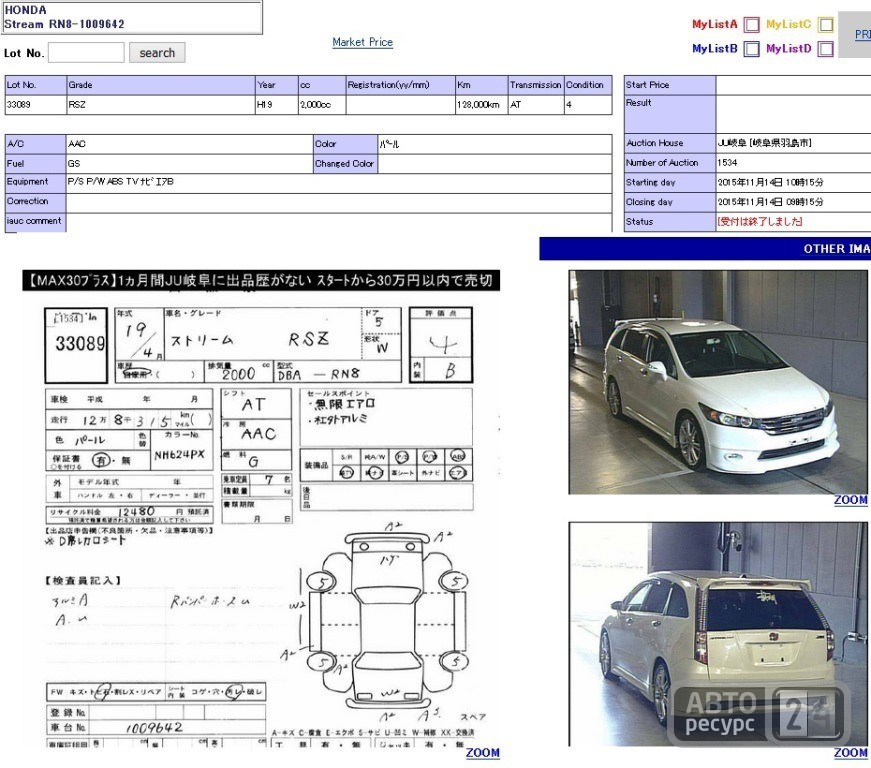Check the MyListA checkbox
This screenshot has width=871, height=768.
tap(751, 24)
